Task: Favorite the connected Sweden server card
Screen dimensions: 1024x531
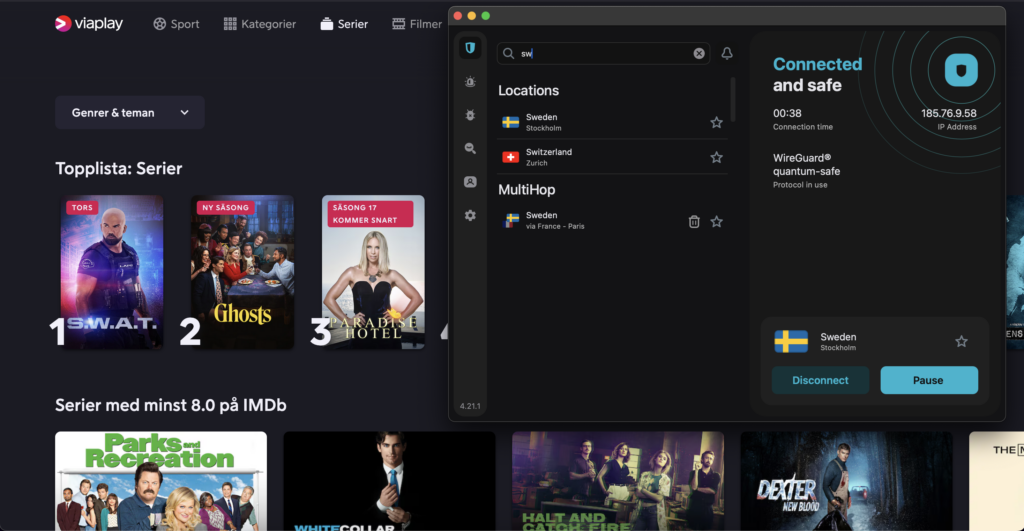Action: 961,341
